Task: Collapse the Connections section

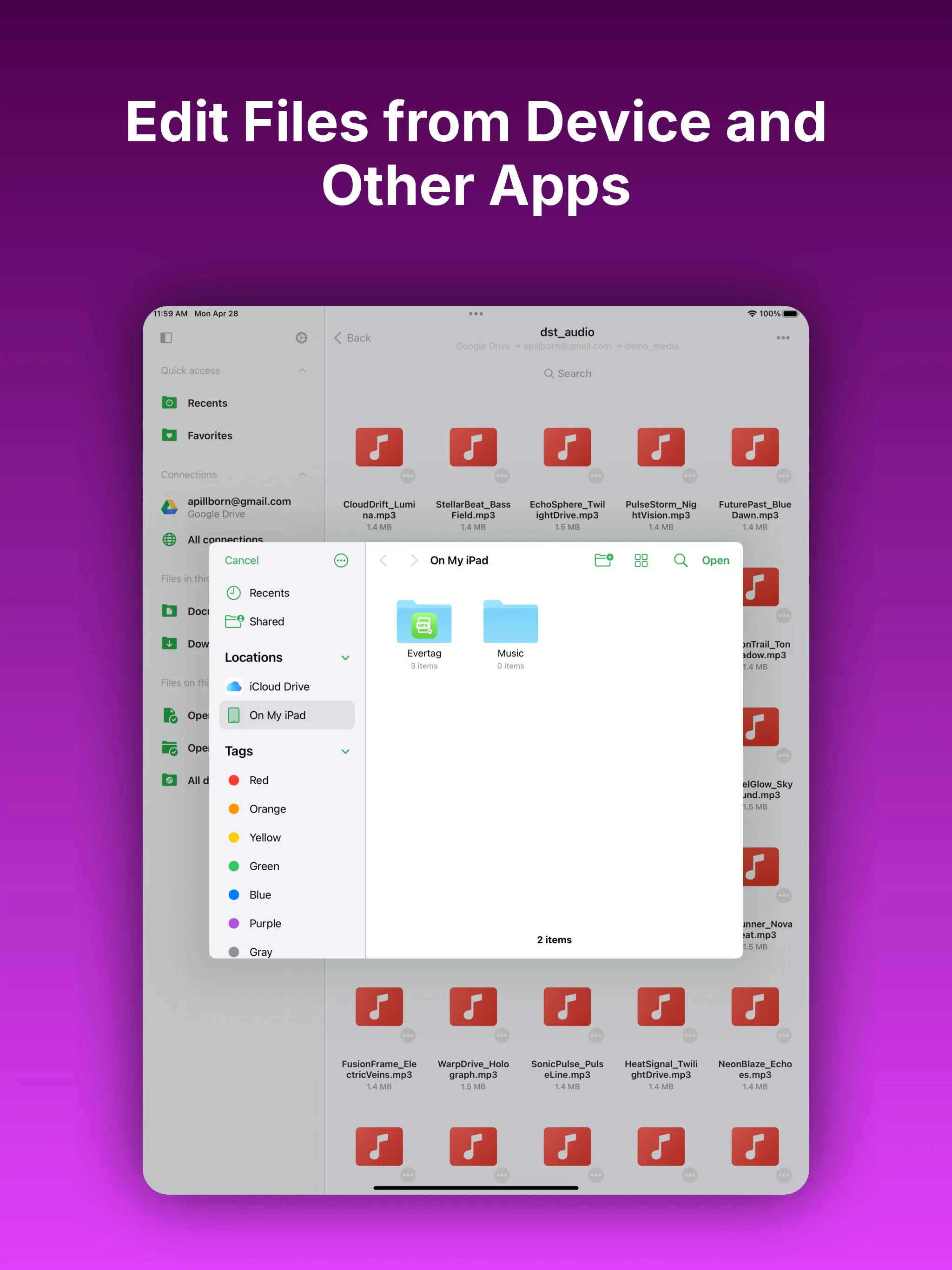Action: point(302,474)
